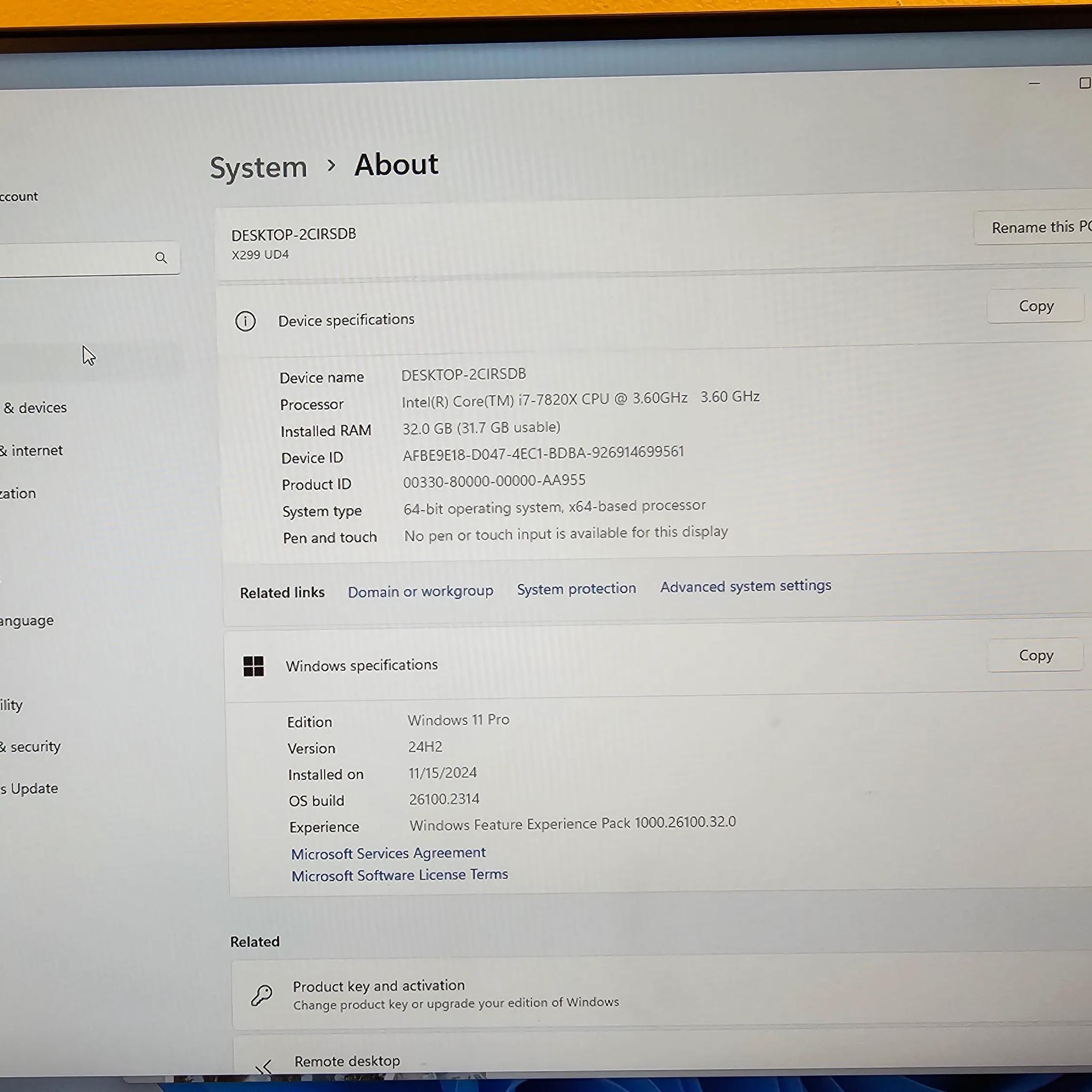Click the Remote desktop icon

(x=263, y=1066)
